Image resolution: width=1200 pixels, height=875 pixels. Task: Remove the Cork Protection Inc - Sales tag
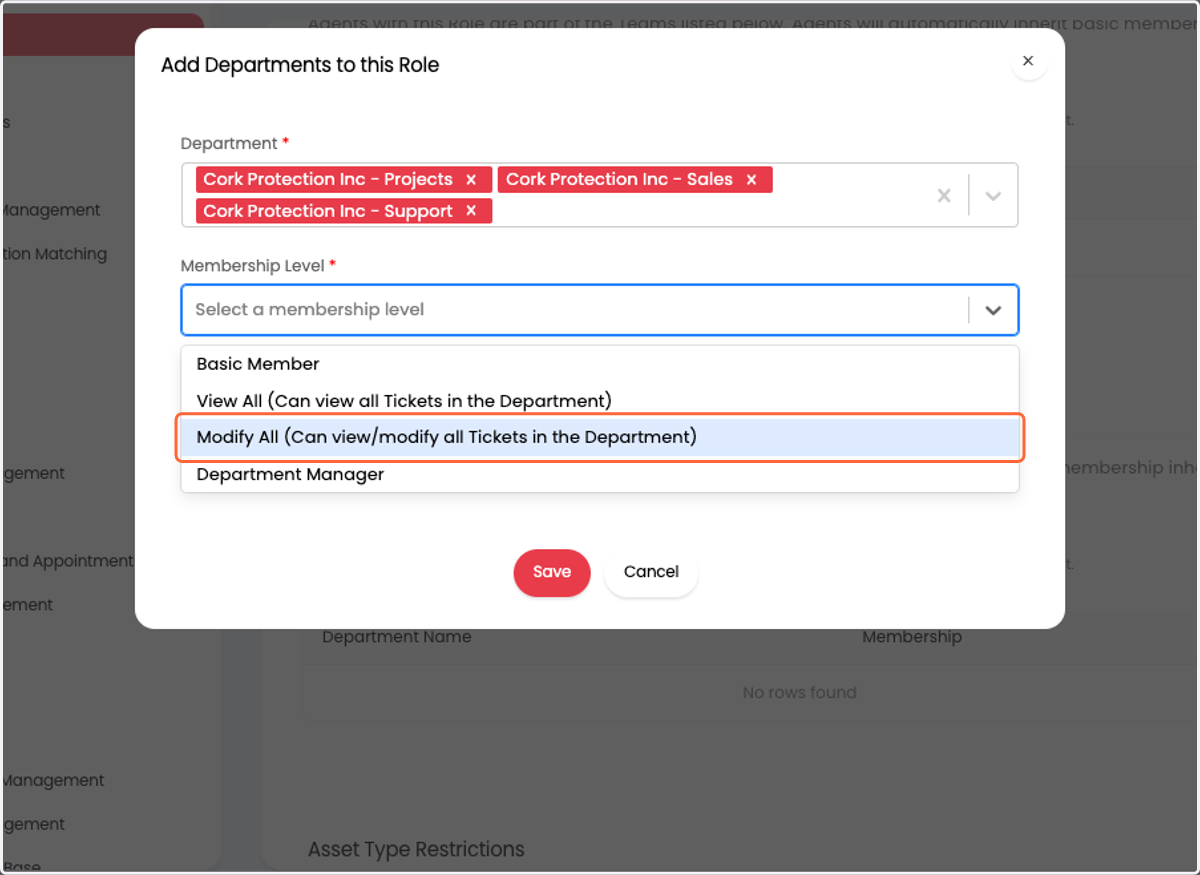point(751,180)
